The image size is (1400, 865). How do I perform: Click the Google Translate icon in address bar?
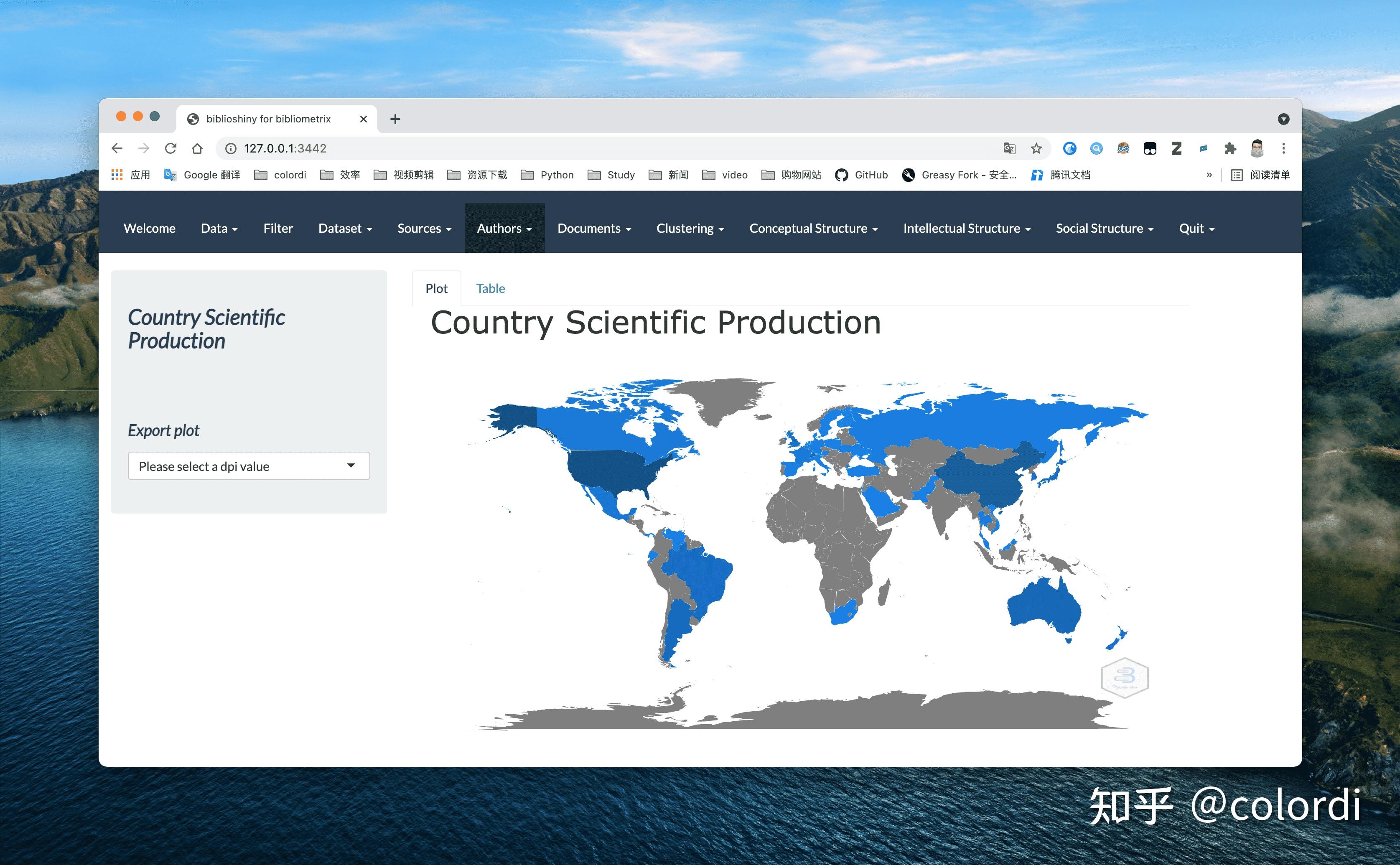(x=1009, y=148)
